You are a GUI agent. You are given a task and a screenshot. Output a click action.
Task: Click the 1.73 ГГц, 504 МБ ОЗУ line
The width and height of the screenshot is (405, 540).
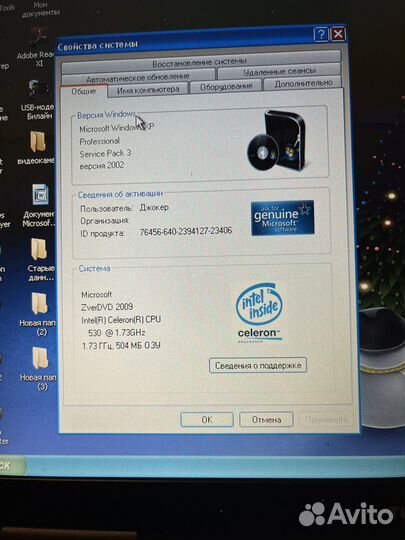pos(121,345)
